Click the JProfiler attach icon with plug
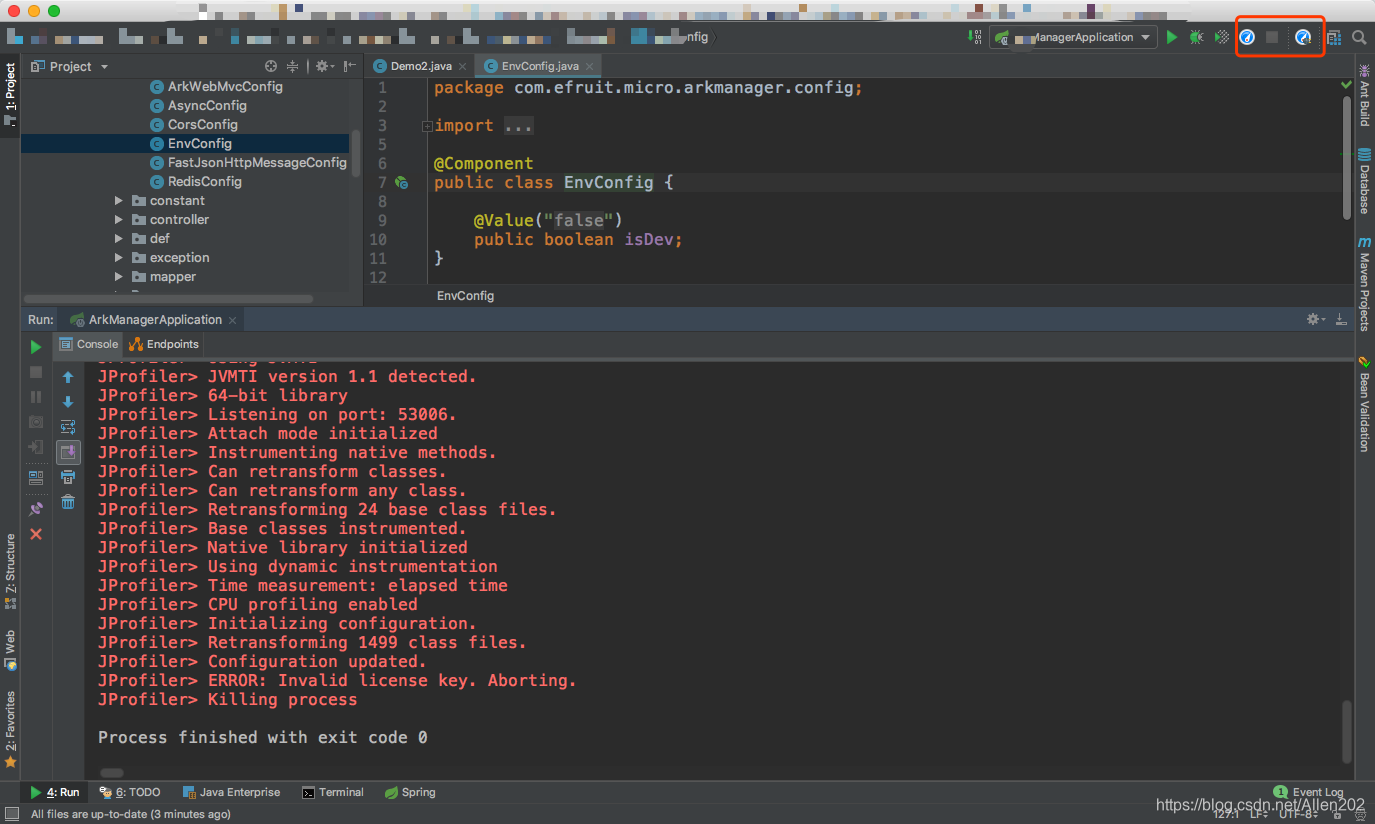 click(x=1303, y=37)
